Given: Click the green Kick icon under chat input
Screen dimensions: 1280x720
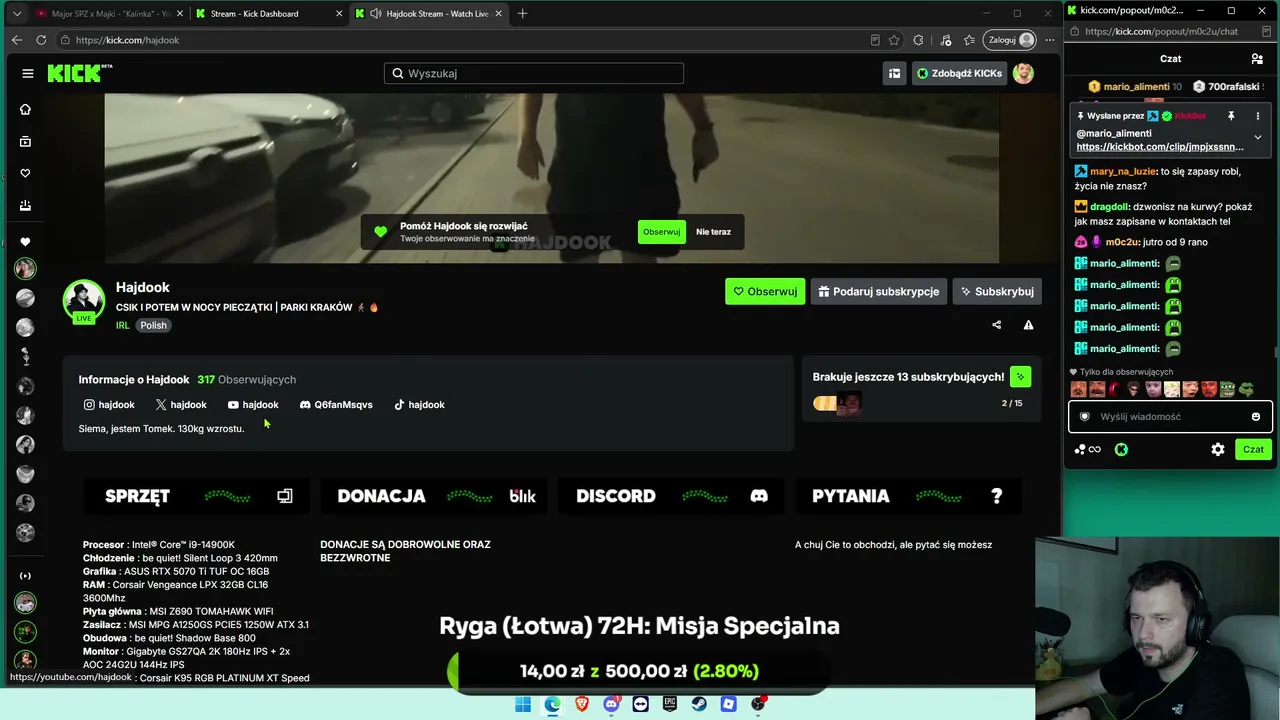Looking at the screenshot, I should [1121, 450].
